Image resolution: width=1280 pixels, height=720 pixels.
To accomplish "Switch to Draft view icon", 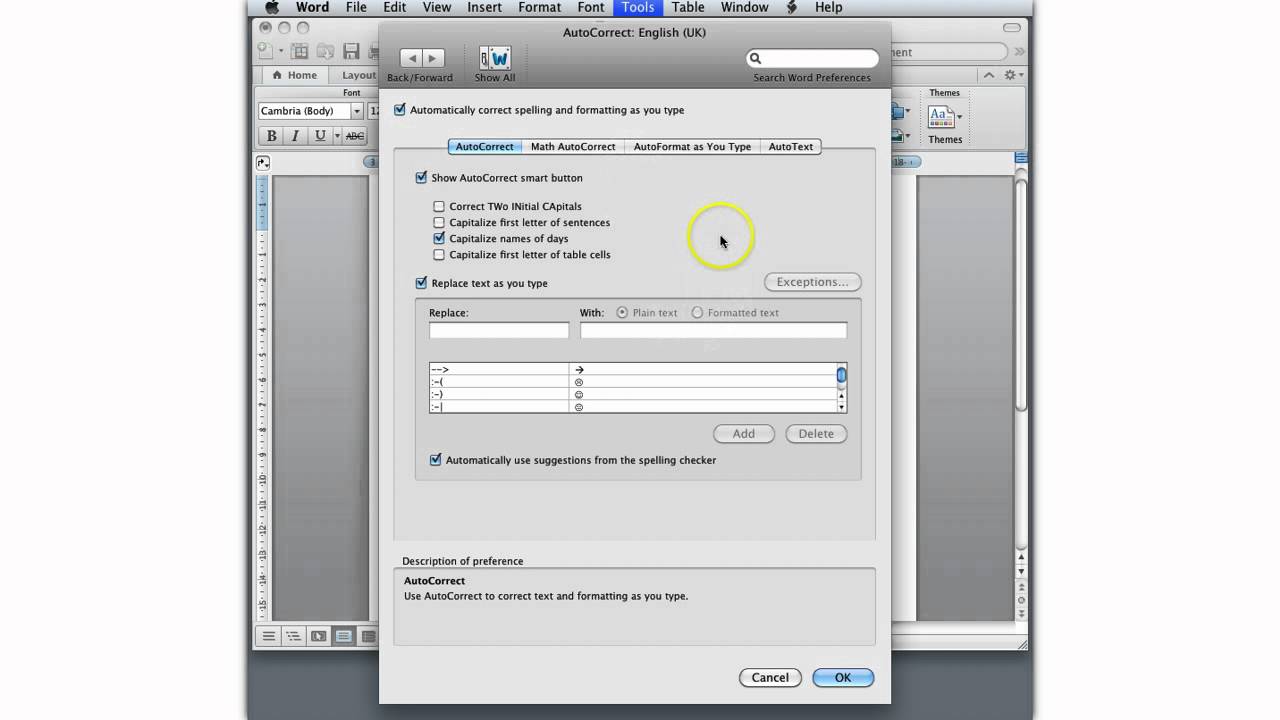I will pos(269,636).
